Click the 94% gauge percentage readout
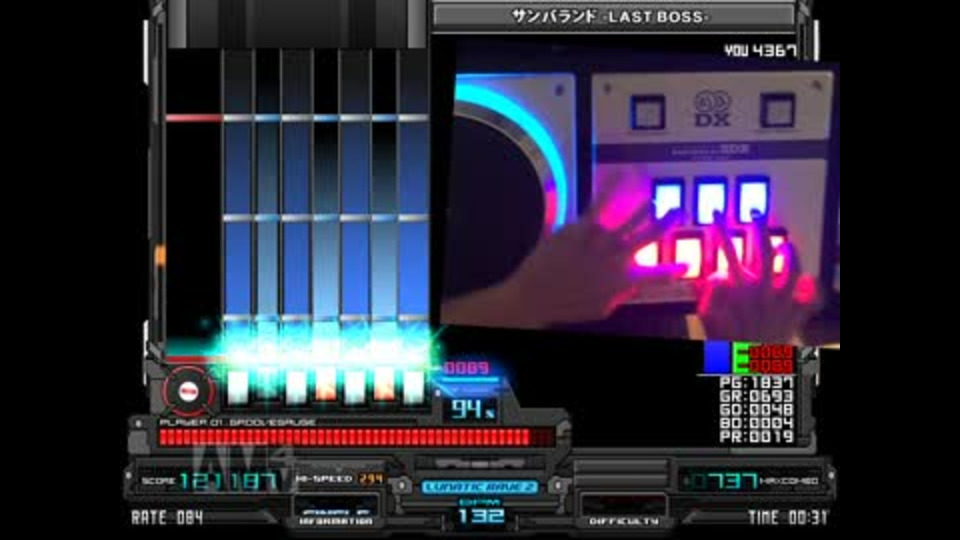The width and height of the screenshot is (960, 540). click(x=471, y=409)
